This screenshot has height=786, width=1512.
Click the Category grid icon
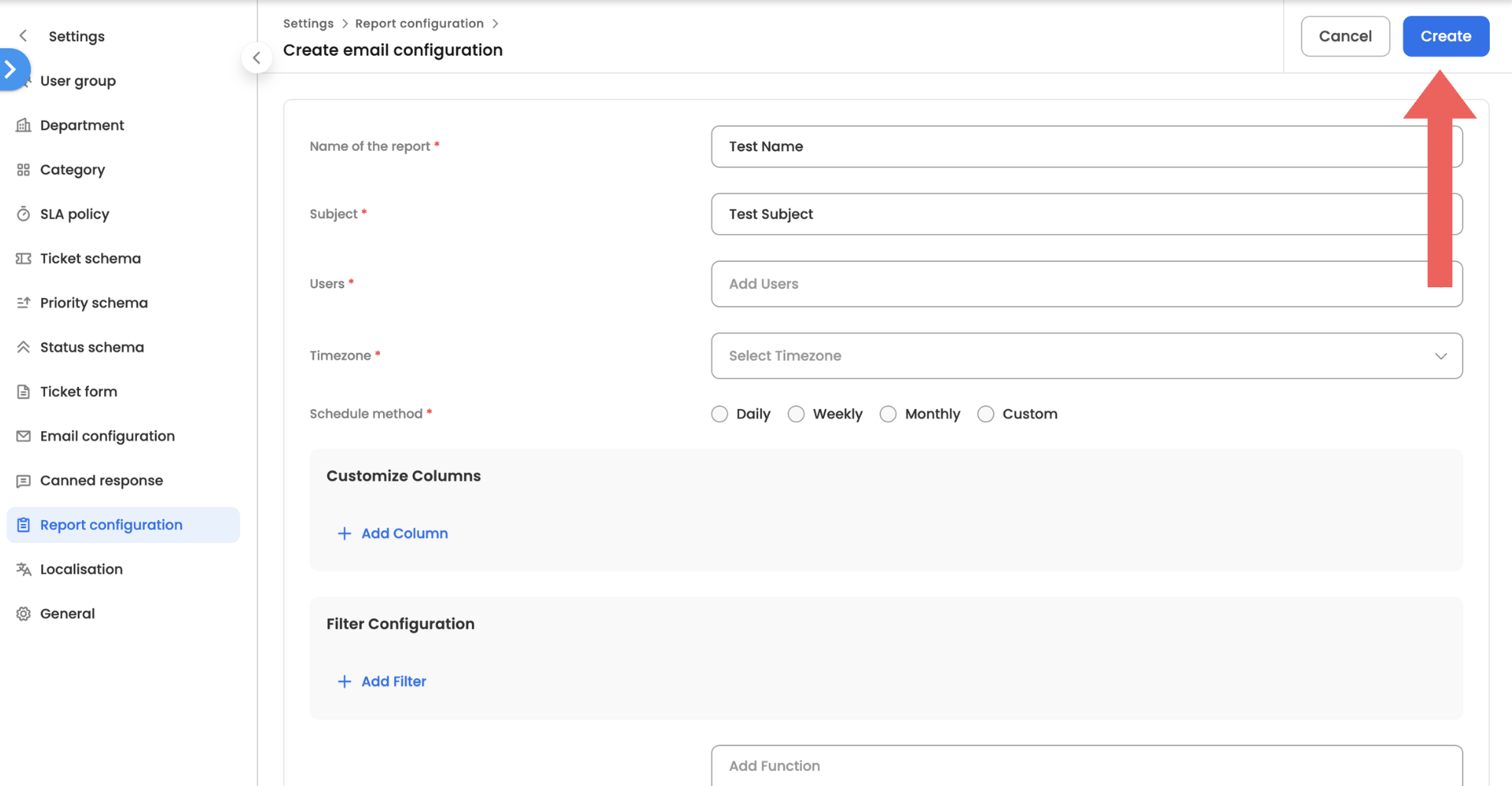pos(24,169)
